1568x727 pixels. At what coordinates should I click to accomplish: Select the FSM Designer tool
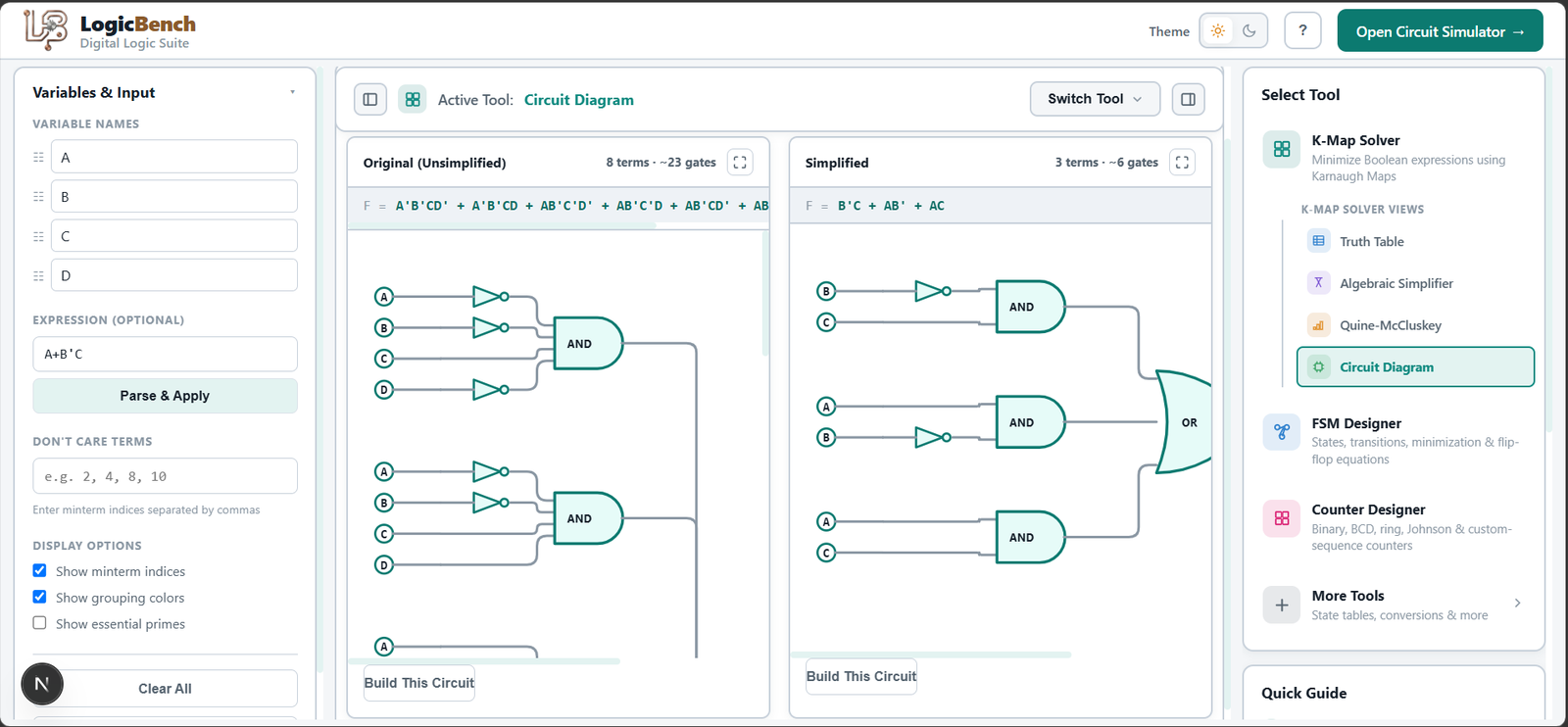1398,440
